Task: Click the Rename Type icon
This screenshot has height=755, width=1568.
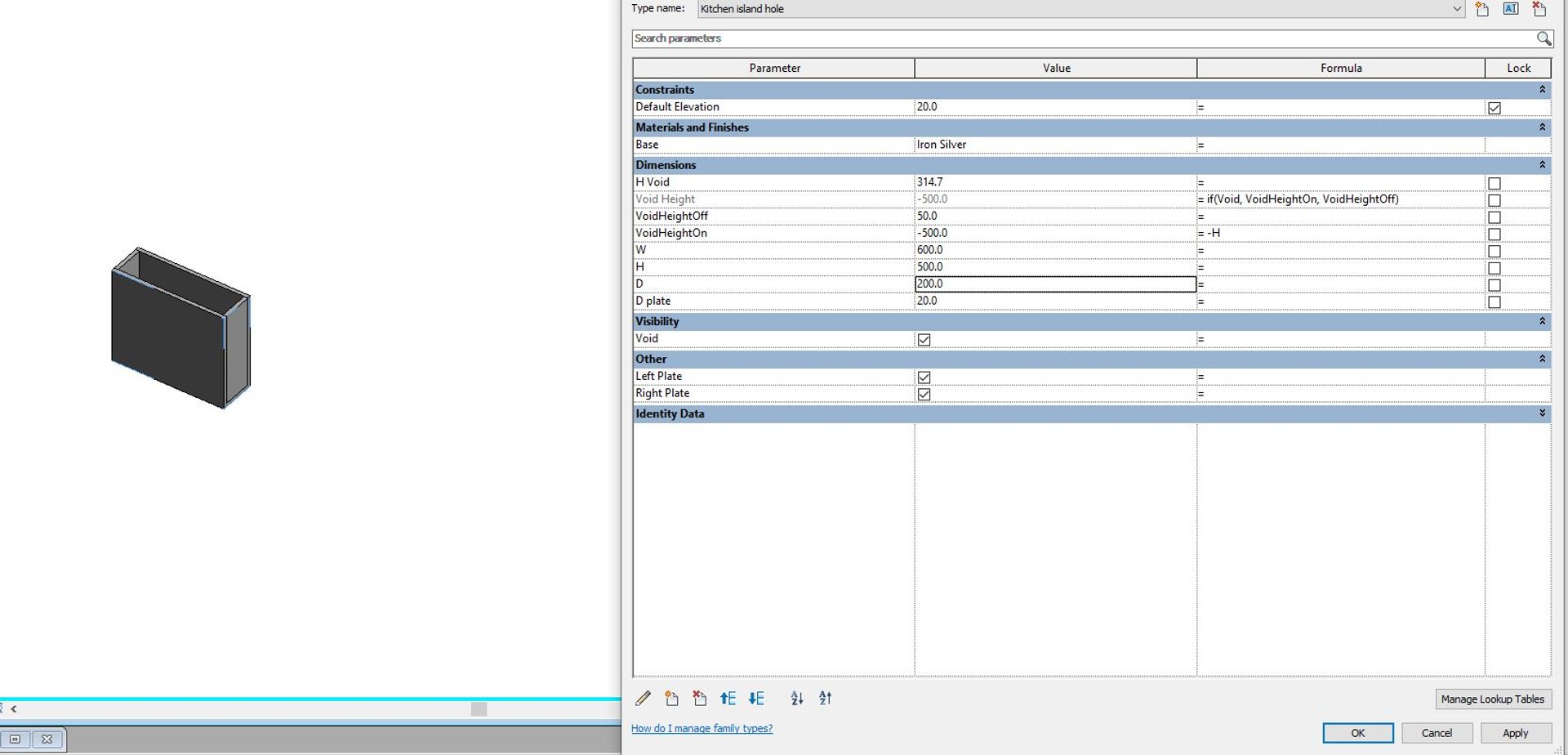Action: click(1511, 9)
